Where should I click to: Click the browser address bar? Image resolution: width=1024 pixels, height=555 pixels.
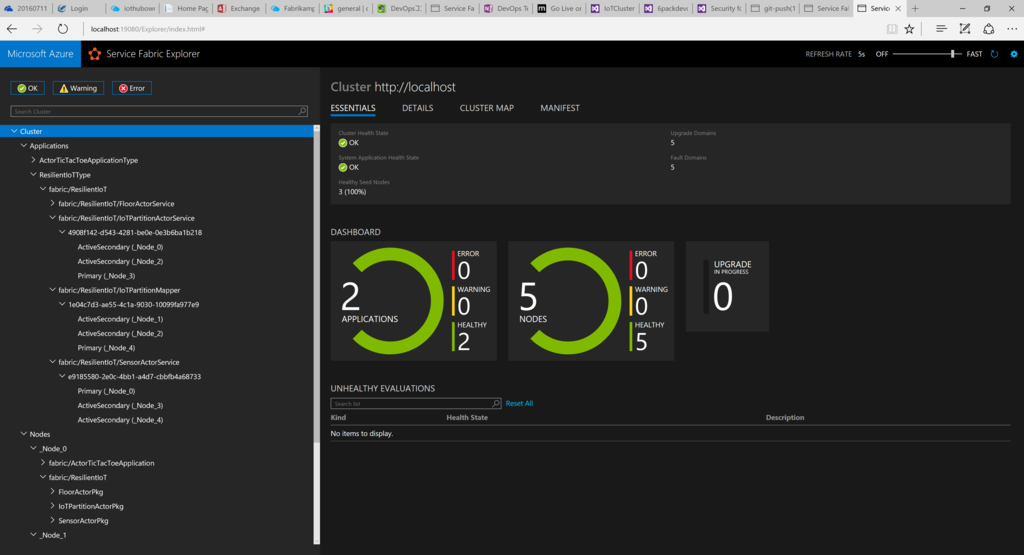coord(483,29)
